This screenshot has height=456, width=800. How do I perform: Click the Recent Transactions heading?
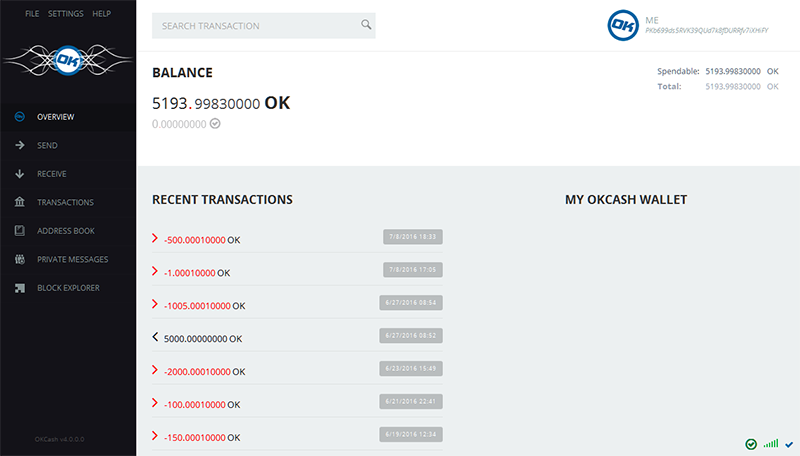click(x=222, y=199)
